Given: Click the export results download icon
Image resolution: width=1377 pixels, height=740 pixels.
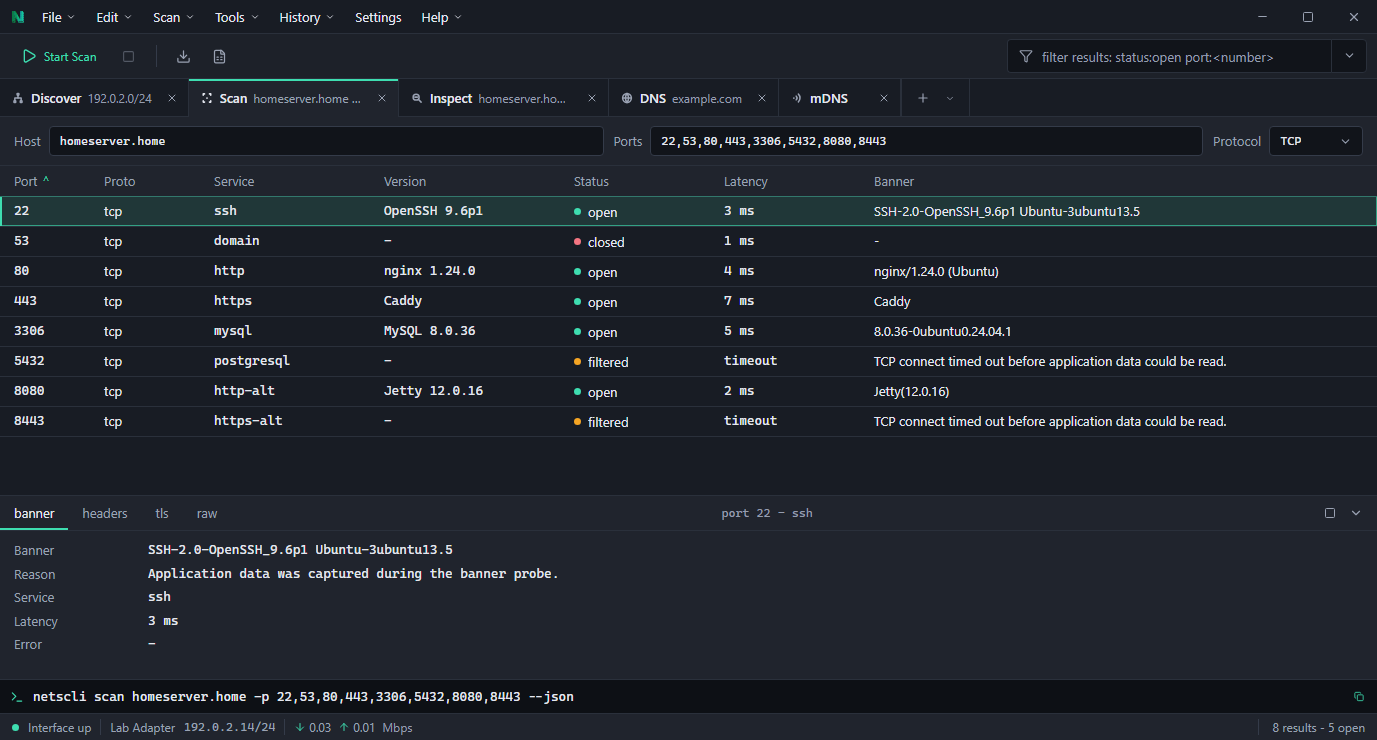Looking at the screenshot, I should [x=183, y=57].
